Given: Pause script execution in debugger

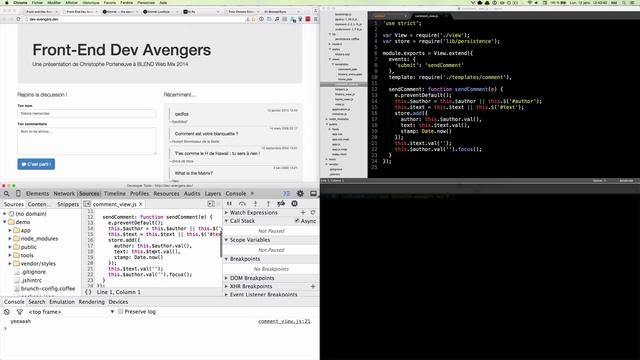Looking at the screenshot, I should [229, 204].
